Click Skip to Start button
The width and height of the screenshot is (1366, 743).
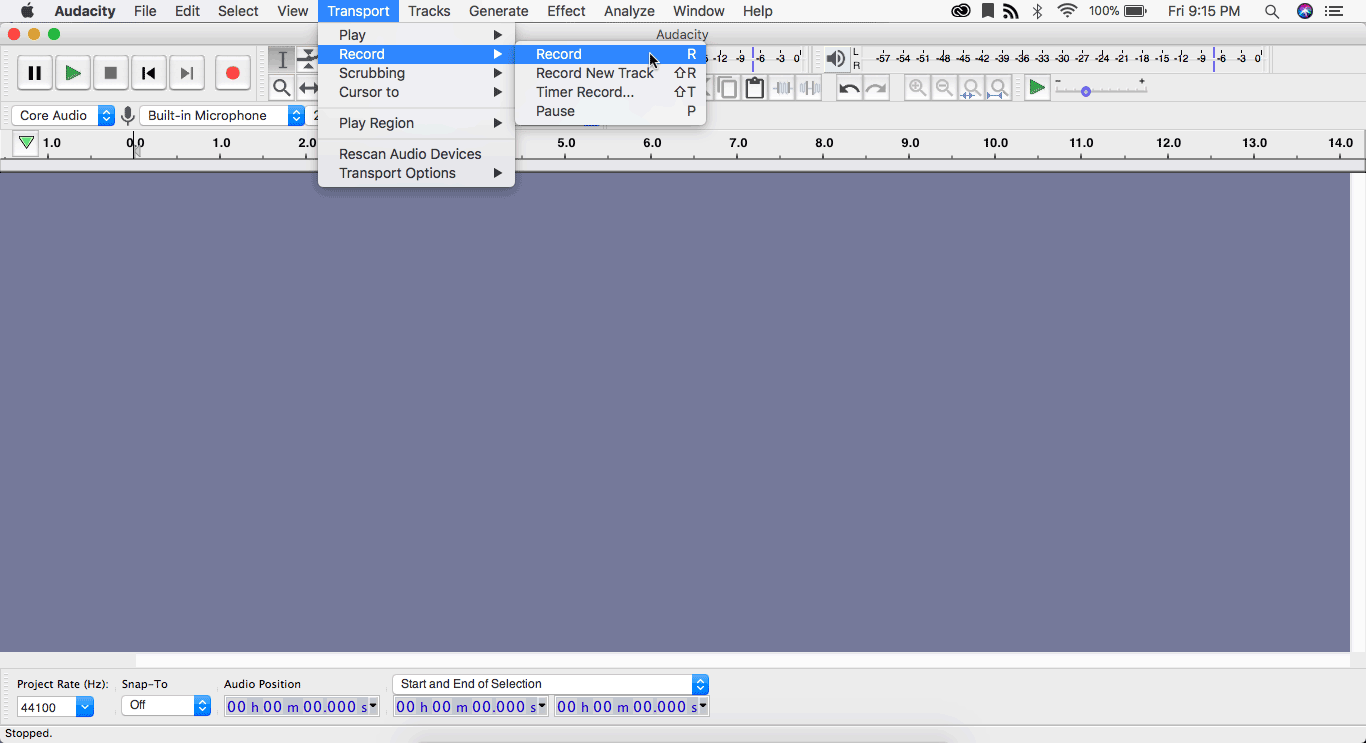pos(148,73)
